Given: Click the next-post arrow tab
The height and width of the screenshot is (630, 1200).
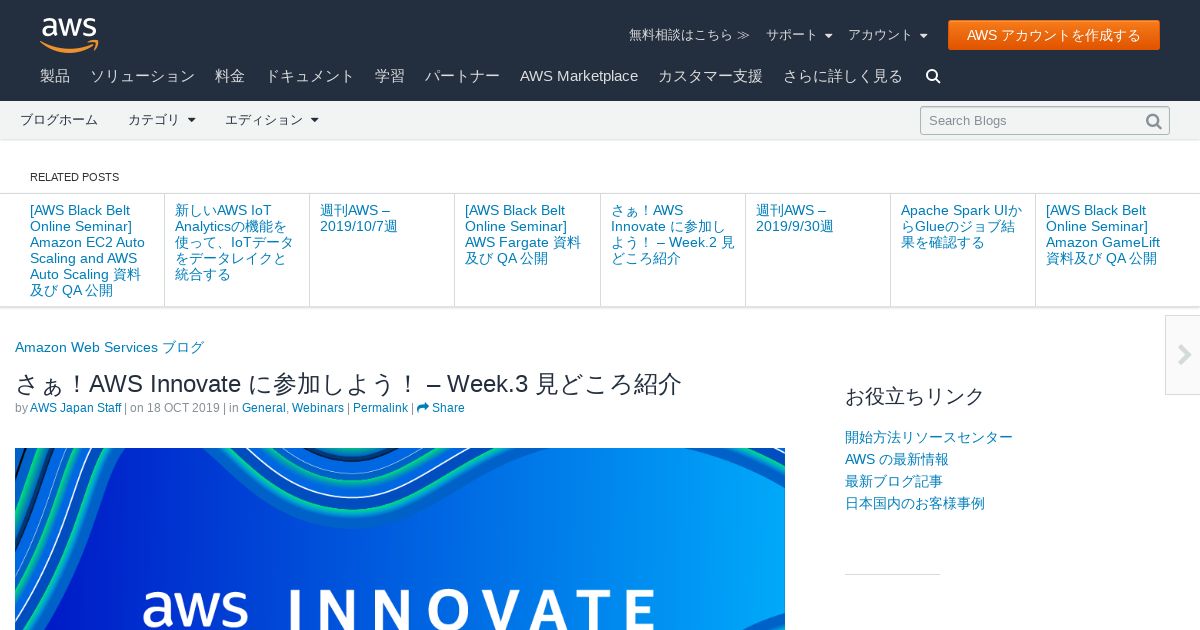Looking at the screenshot, I should (1183, 355).
